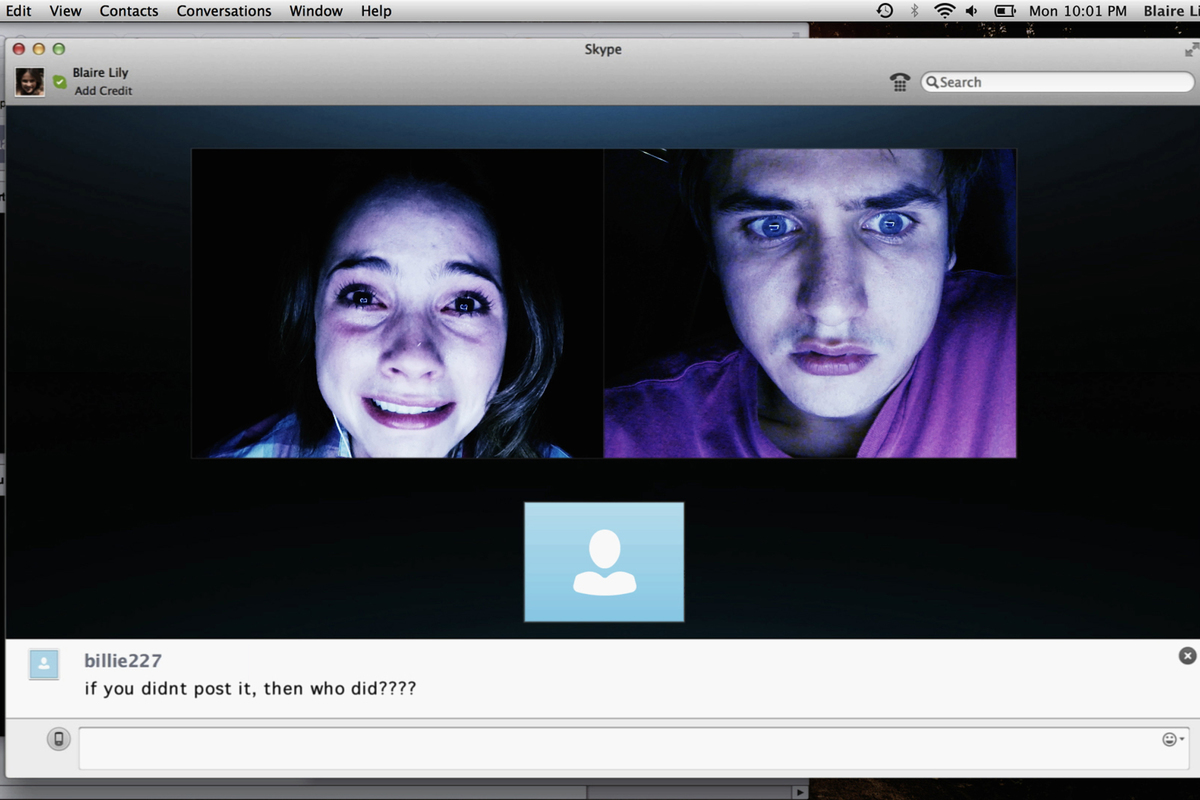Click the Add Credit link
This screenshot has height=800, width=1200.
pyautogui.click(x=102, y=91)
